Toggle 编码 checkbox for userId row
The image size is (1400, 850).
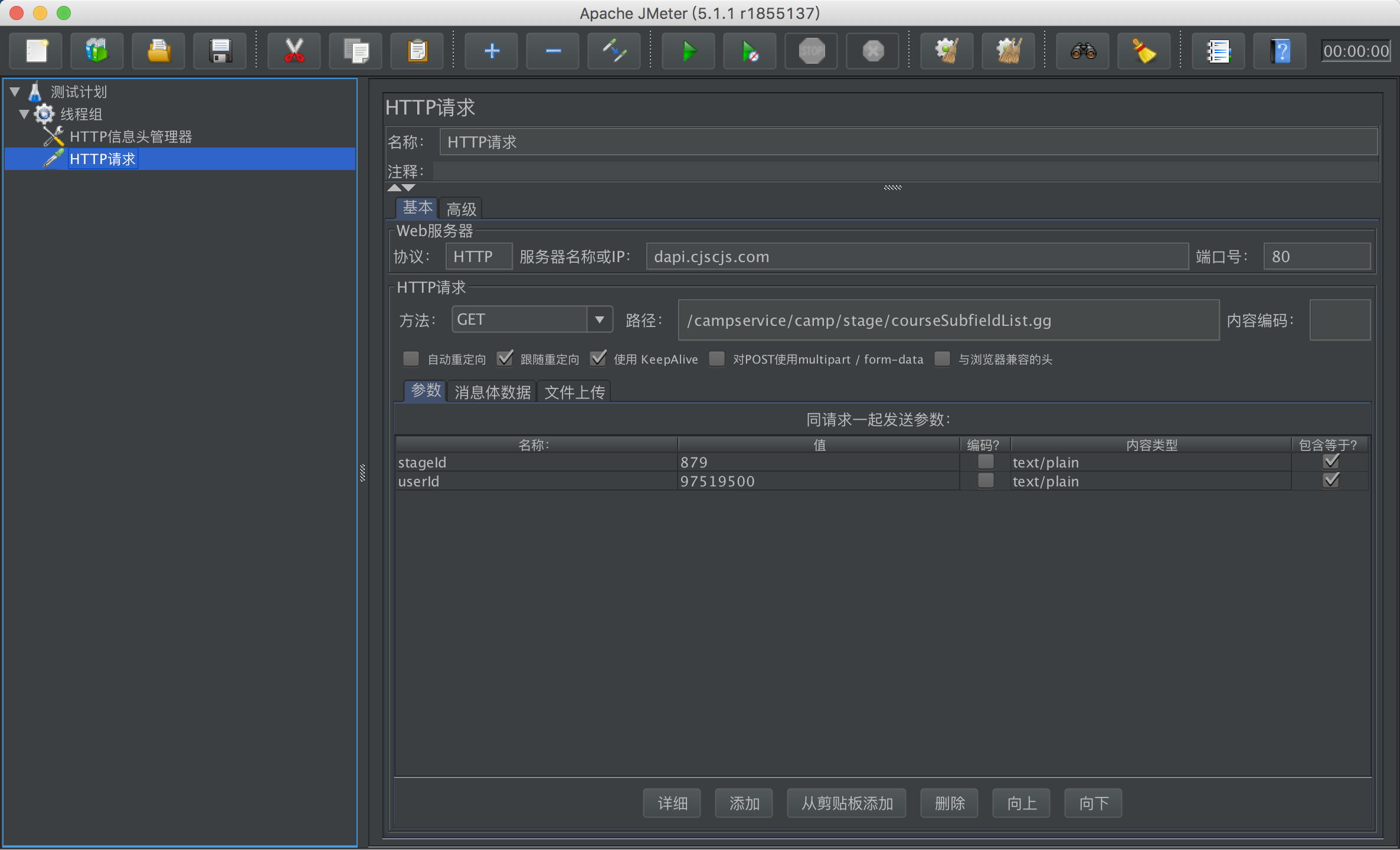tap(986, 480)
